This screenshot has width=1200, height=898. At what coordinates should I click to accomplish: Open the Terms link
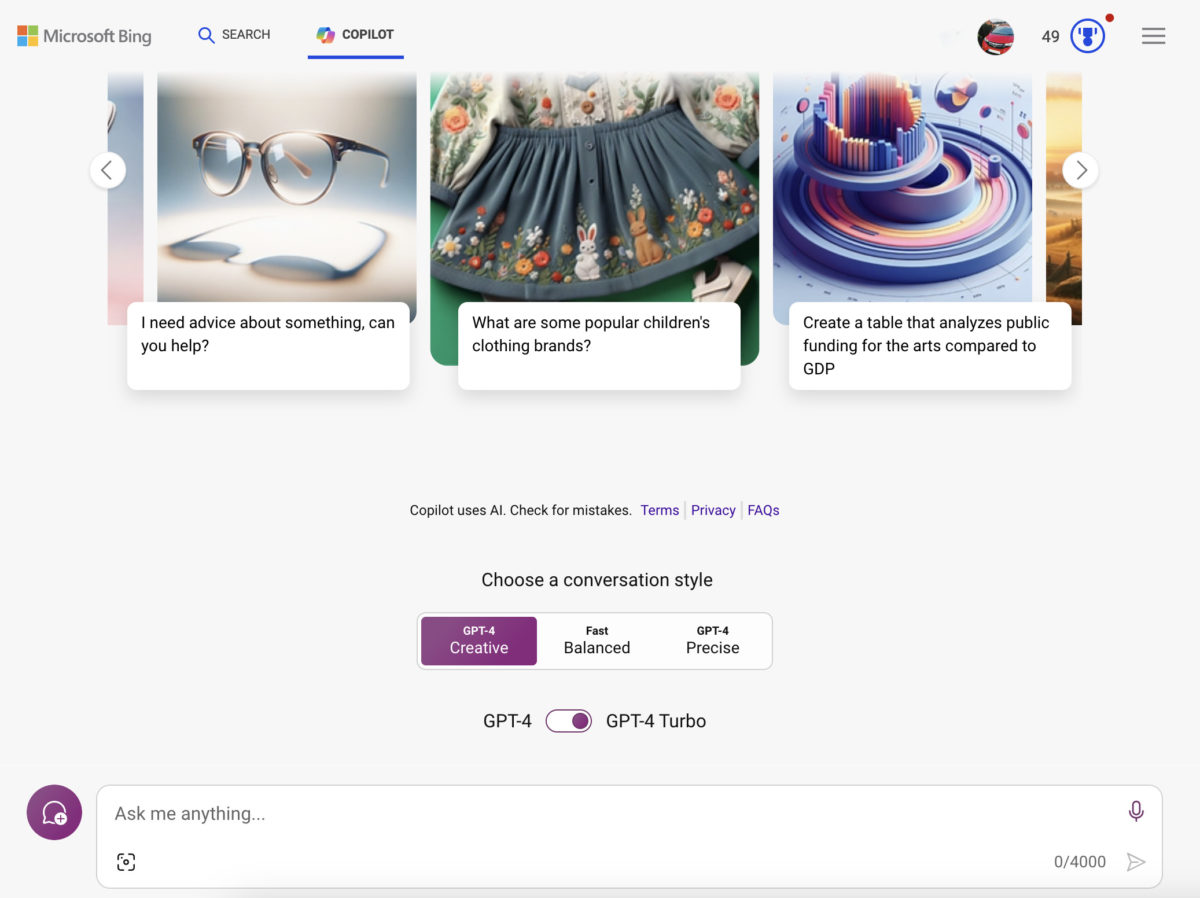tap(660, 510)
